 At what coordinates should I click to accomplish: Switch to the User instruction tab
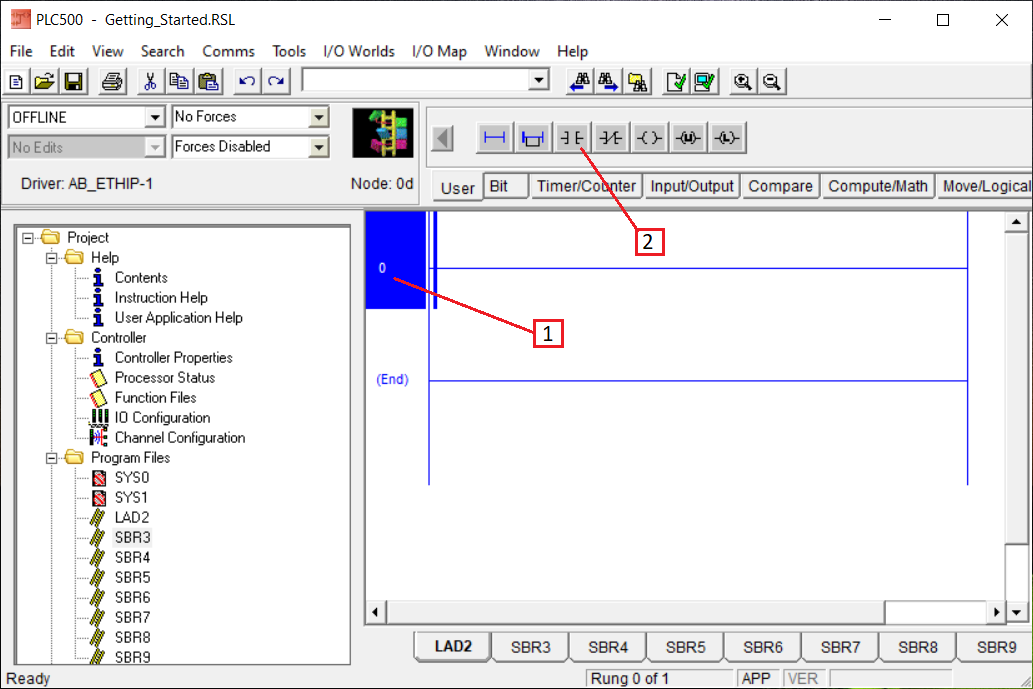[x=457, y=187]
